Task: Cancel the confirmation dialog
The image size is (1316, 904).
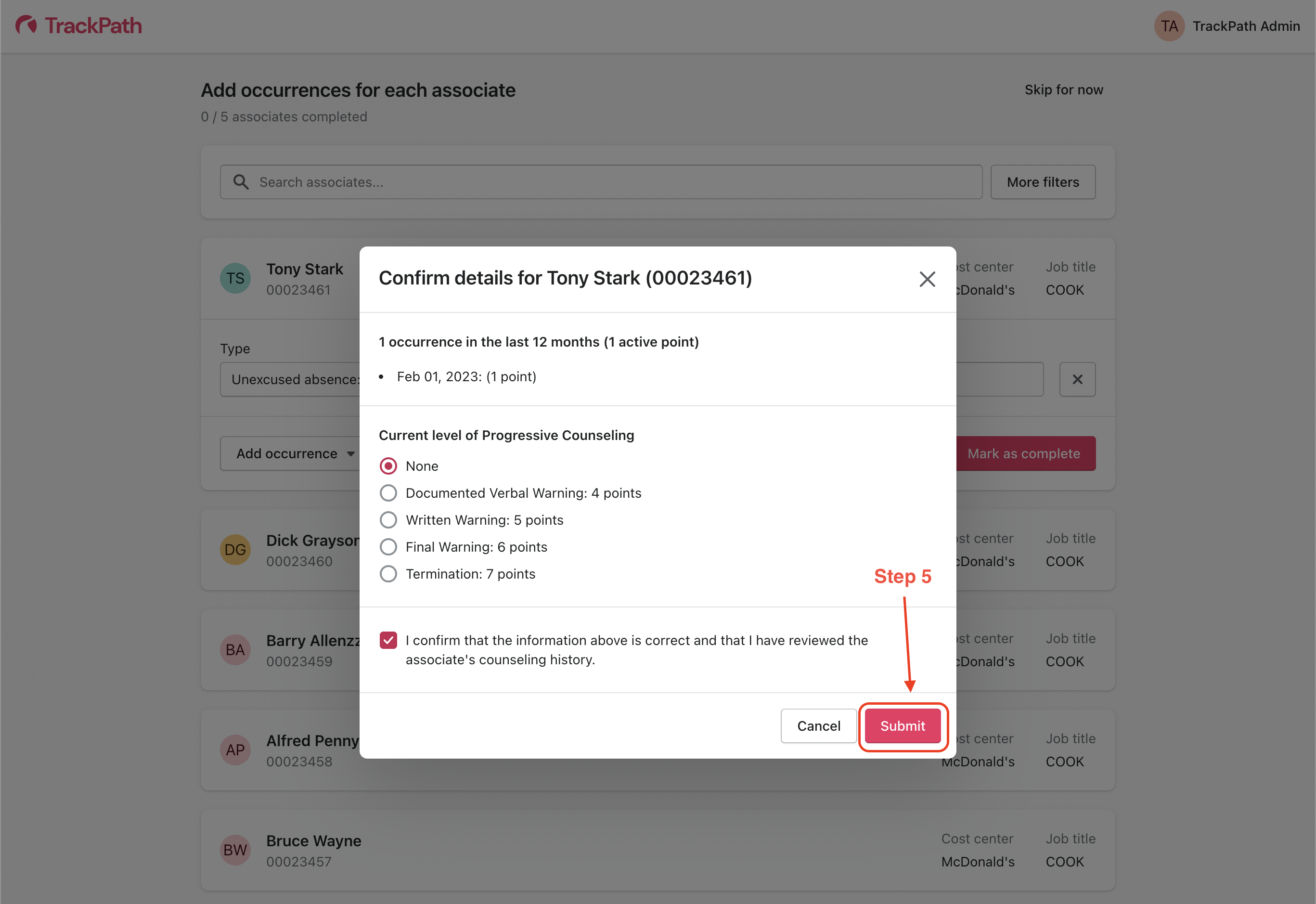Action: coord(818,725)
